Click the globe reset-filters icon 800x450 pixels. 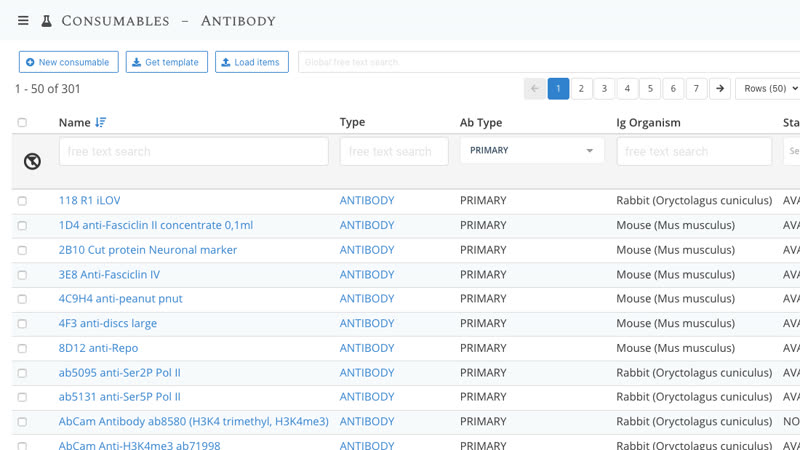[32, 161]
